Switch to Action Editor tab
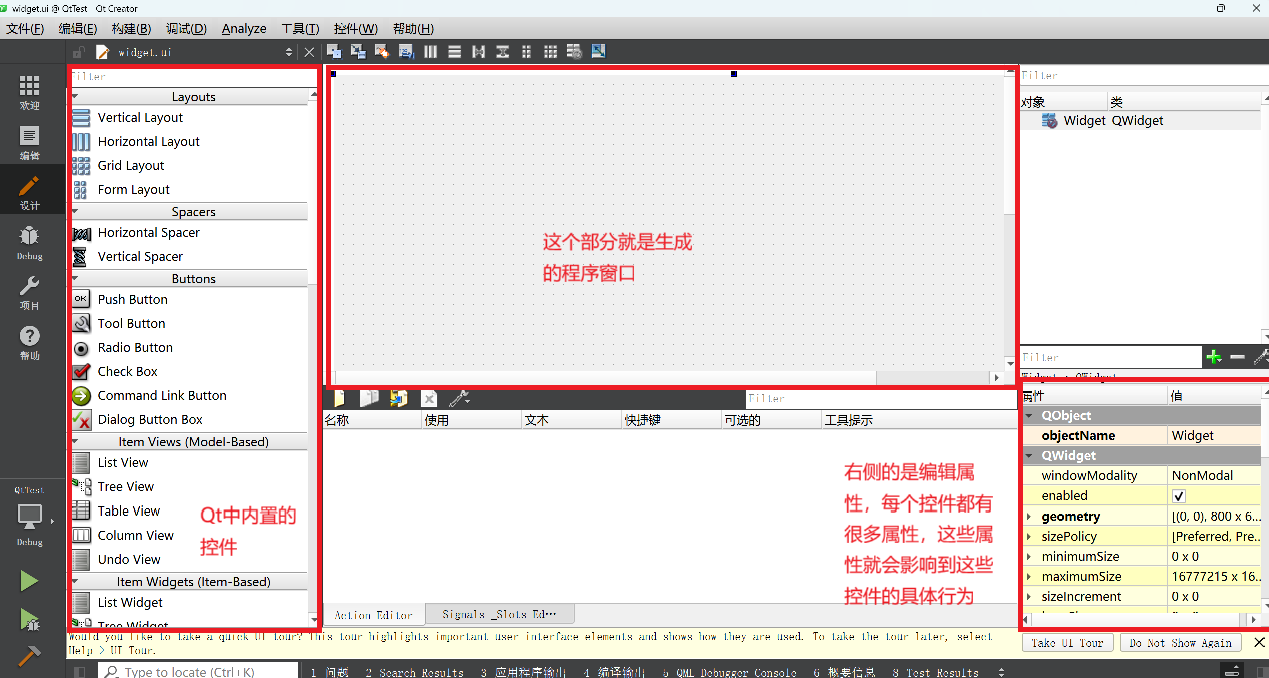The image size is (1269, 678). click(x=373, y=615)
